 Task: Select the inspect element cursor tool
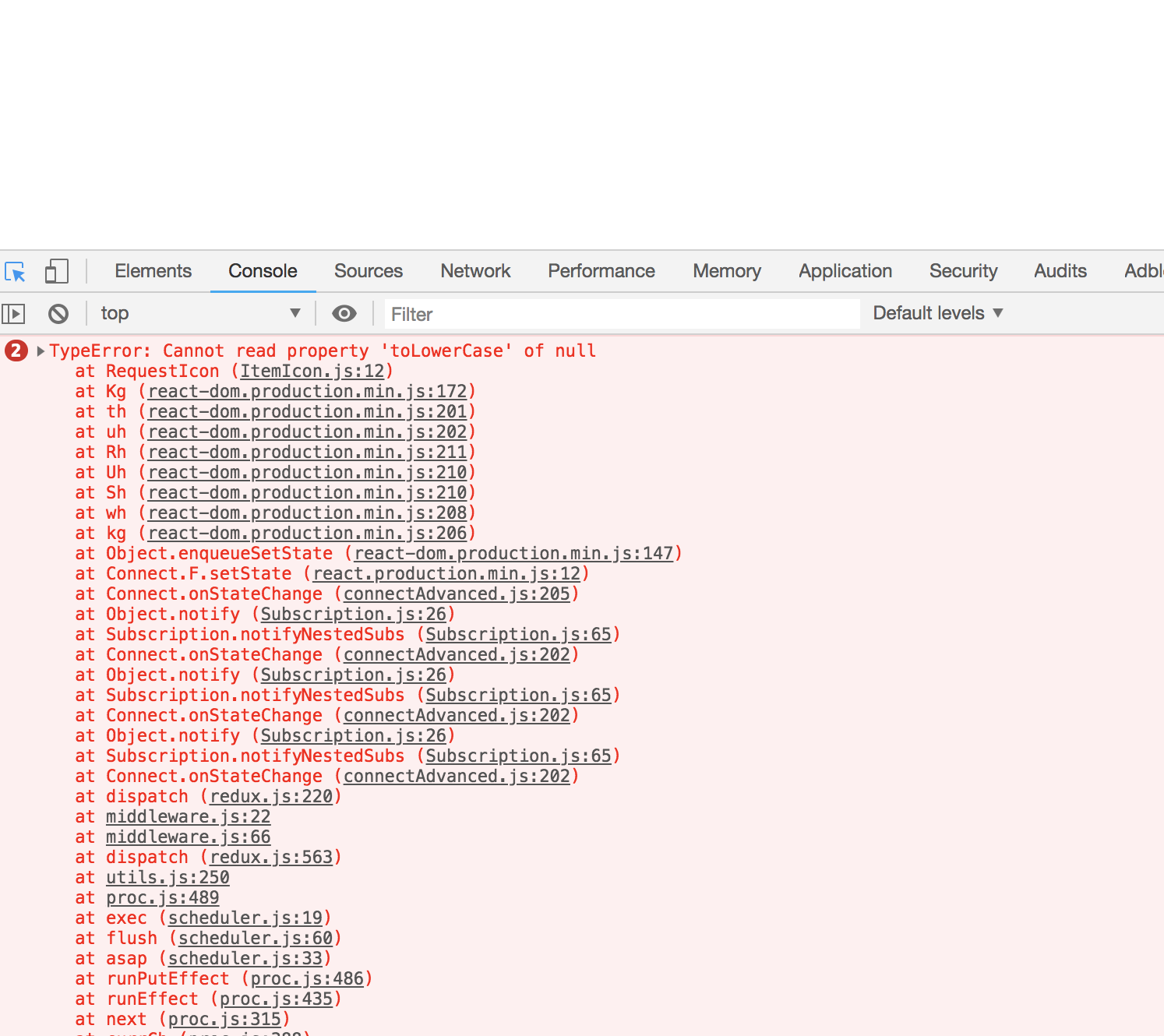coord(15,271)
